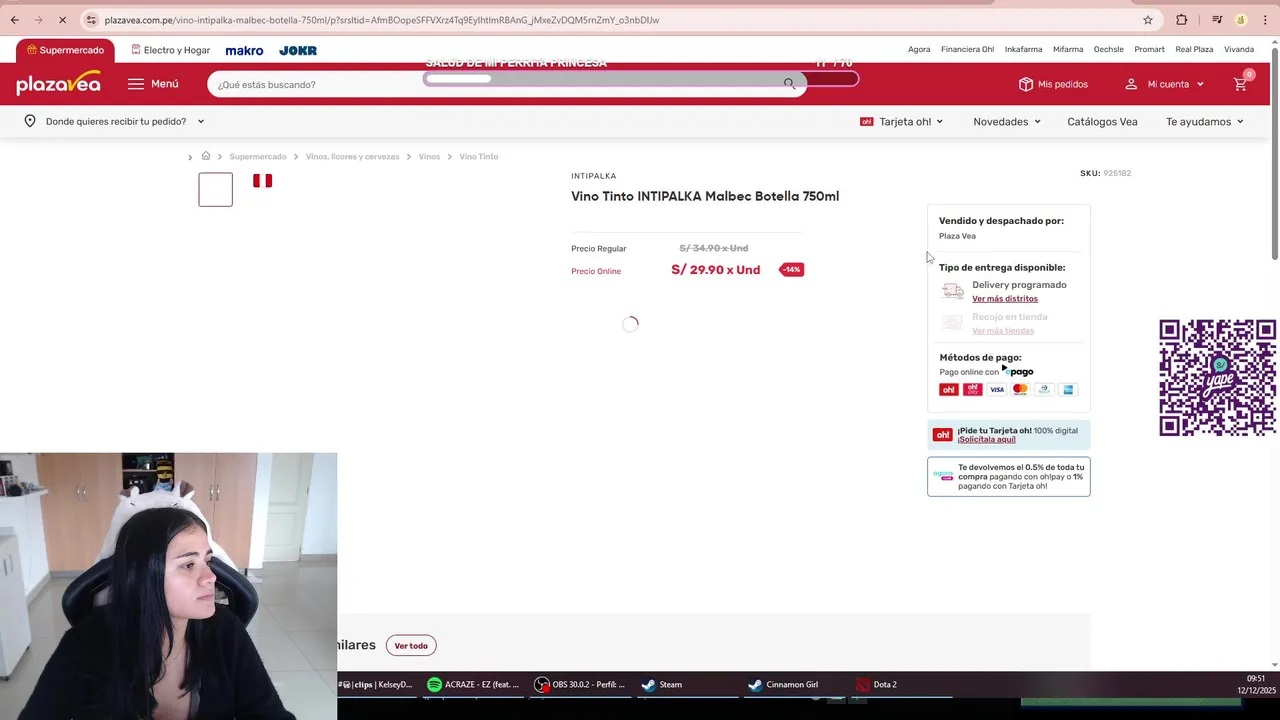Open Catálogos Vea link

pos(1102,122)
